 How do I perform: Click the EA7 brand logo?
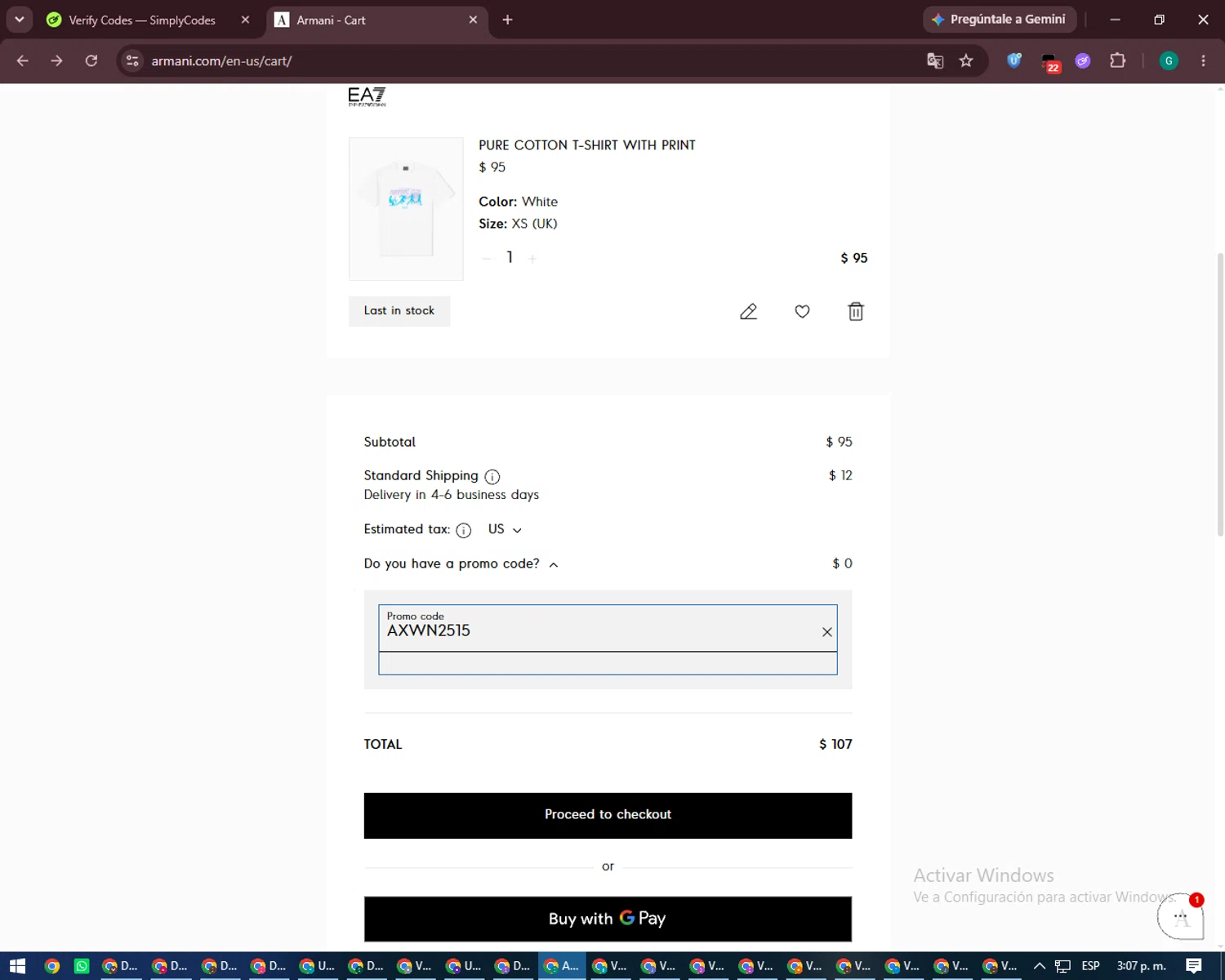pyautogui.click(x=367, y=96)
